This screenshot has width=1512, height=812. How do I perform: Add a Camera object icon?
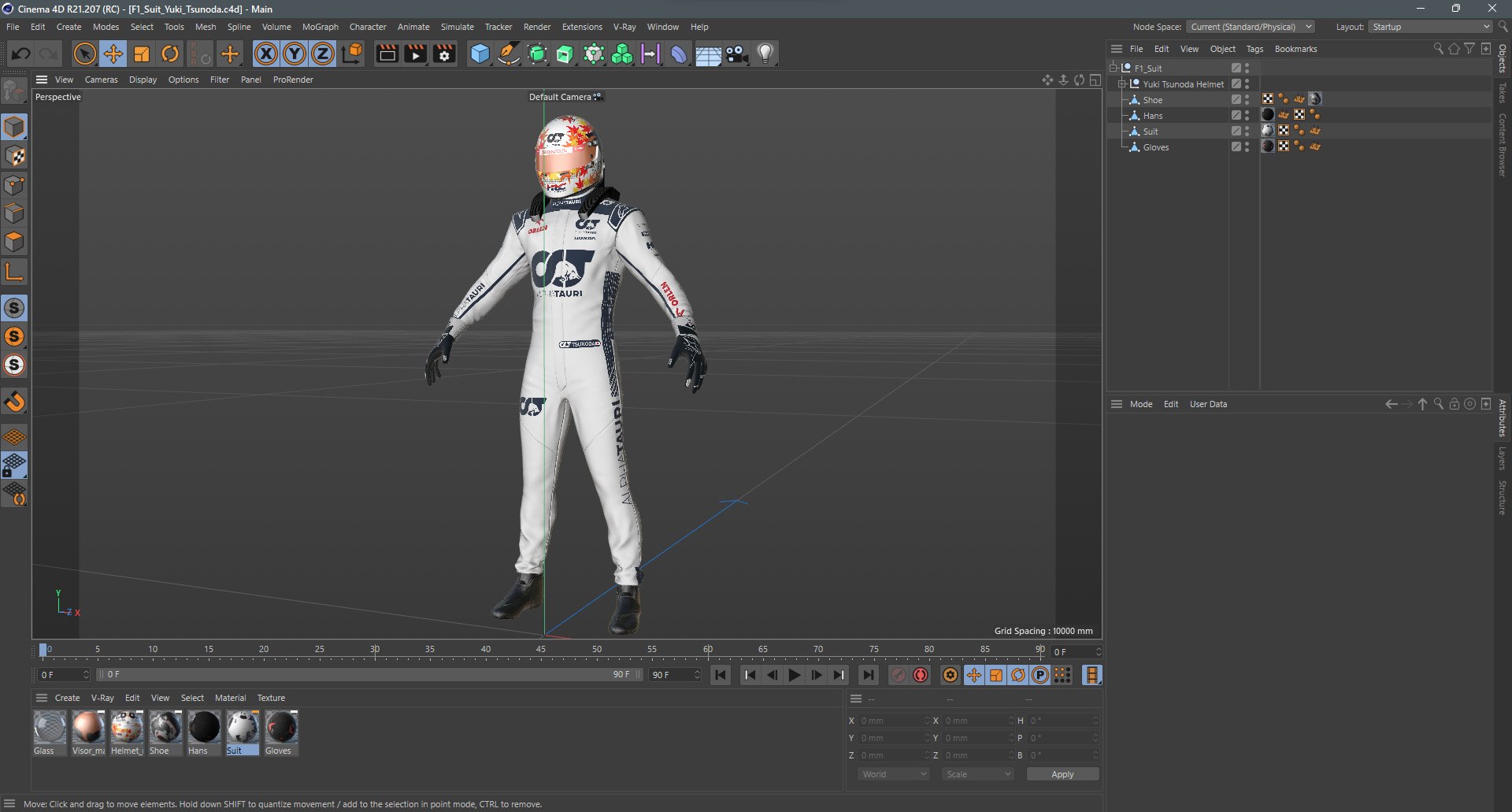(736, 54)
